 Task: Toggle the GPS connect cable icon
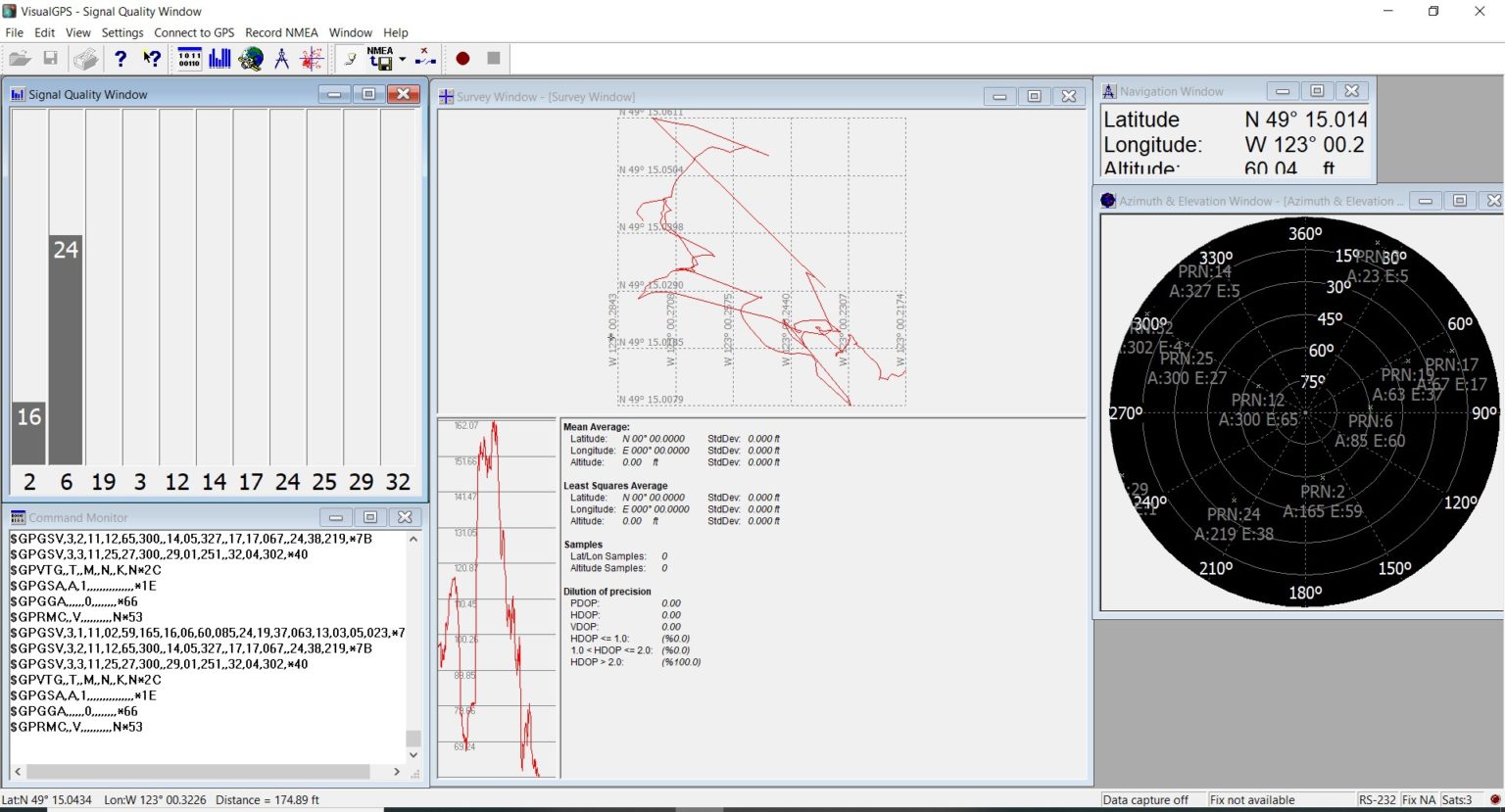click(x=349, y=59)
